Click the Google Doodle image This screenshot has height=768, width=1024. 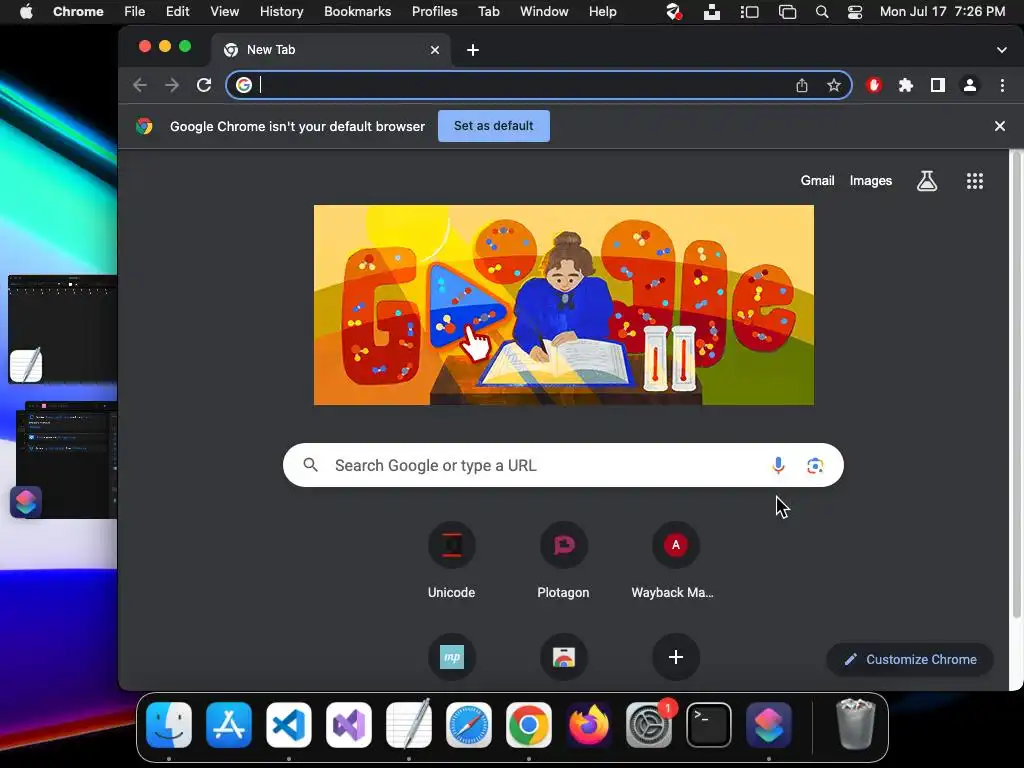564,305
